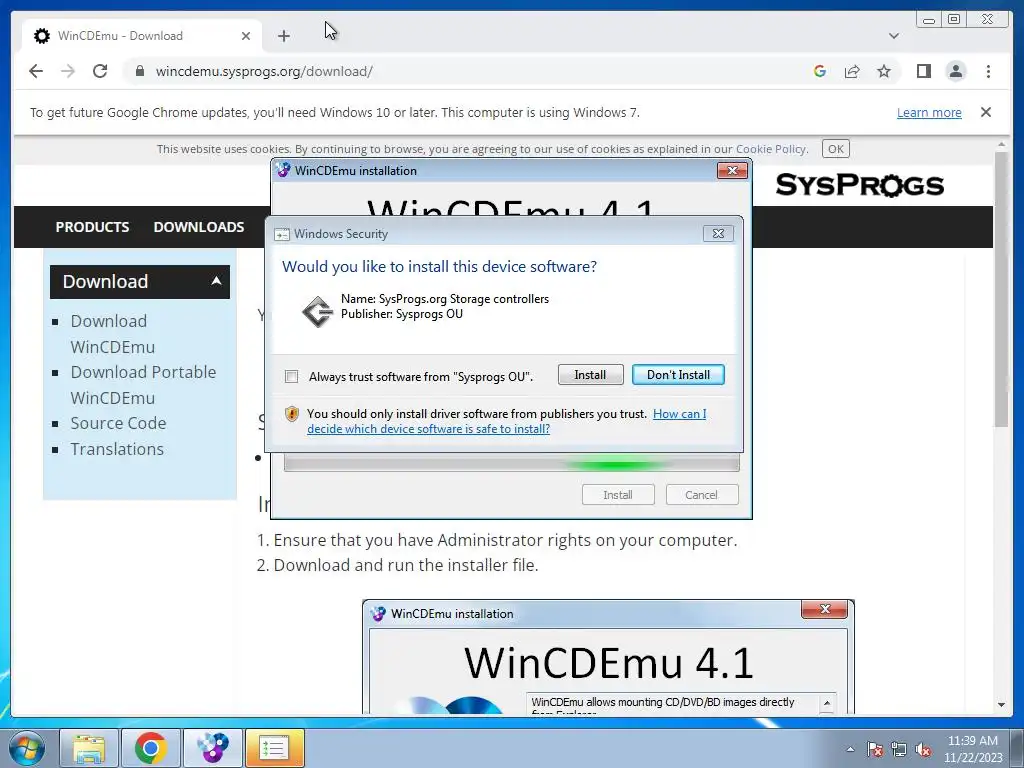Click the scrollbar up arrow
Viewport: 1024px width, 768px height.
click(1001, 144)
